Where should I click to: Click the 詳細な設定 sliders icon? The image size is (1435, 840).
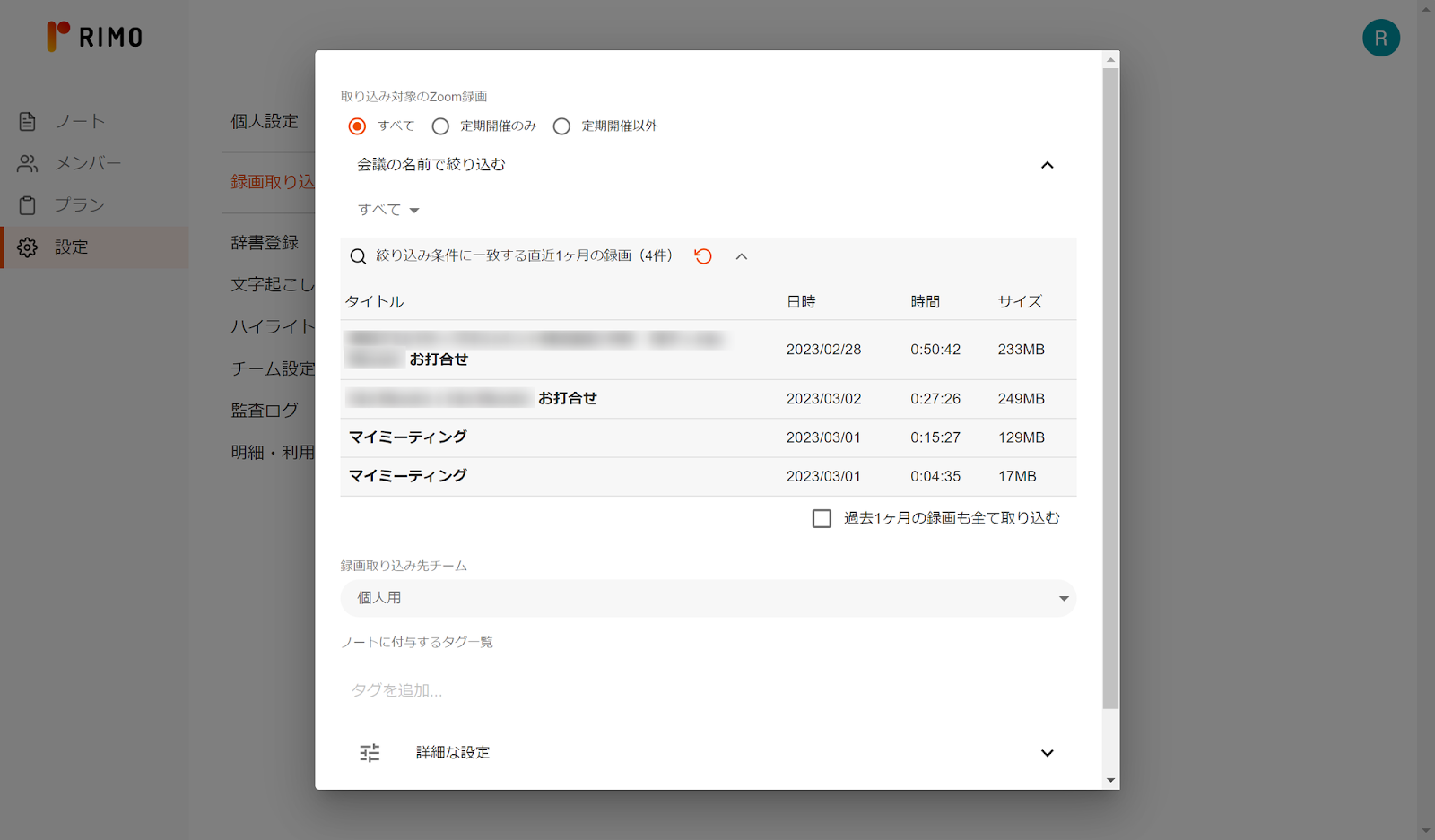[370, 753]
